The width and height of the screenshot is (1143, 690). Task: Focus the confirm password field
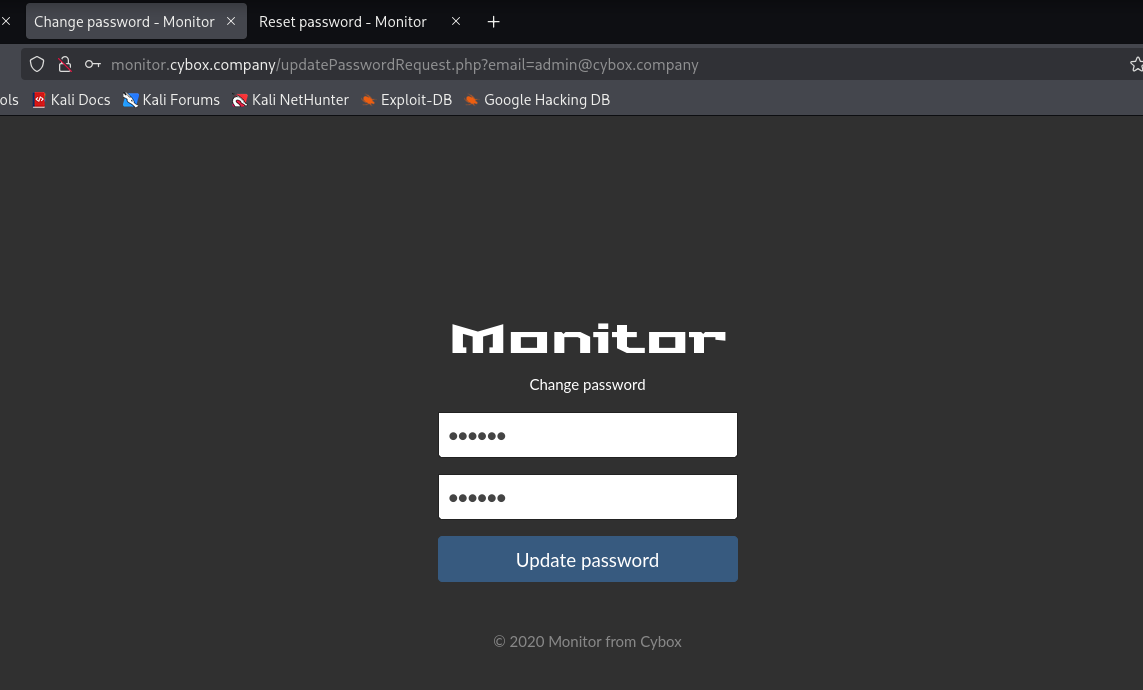[x=588, y=497]
